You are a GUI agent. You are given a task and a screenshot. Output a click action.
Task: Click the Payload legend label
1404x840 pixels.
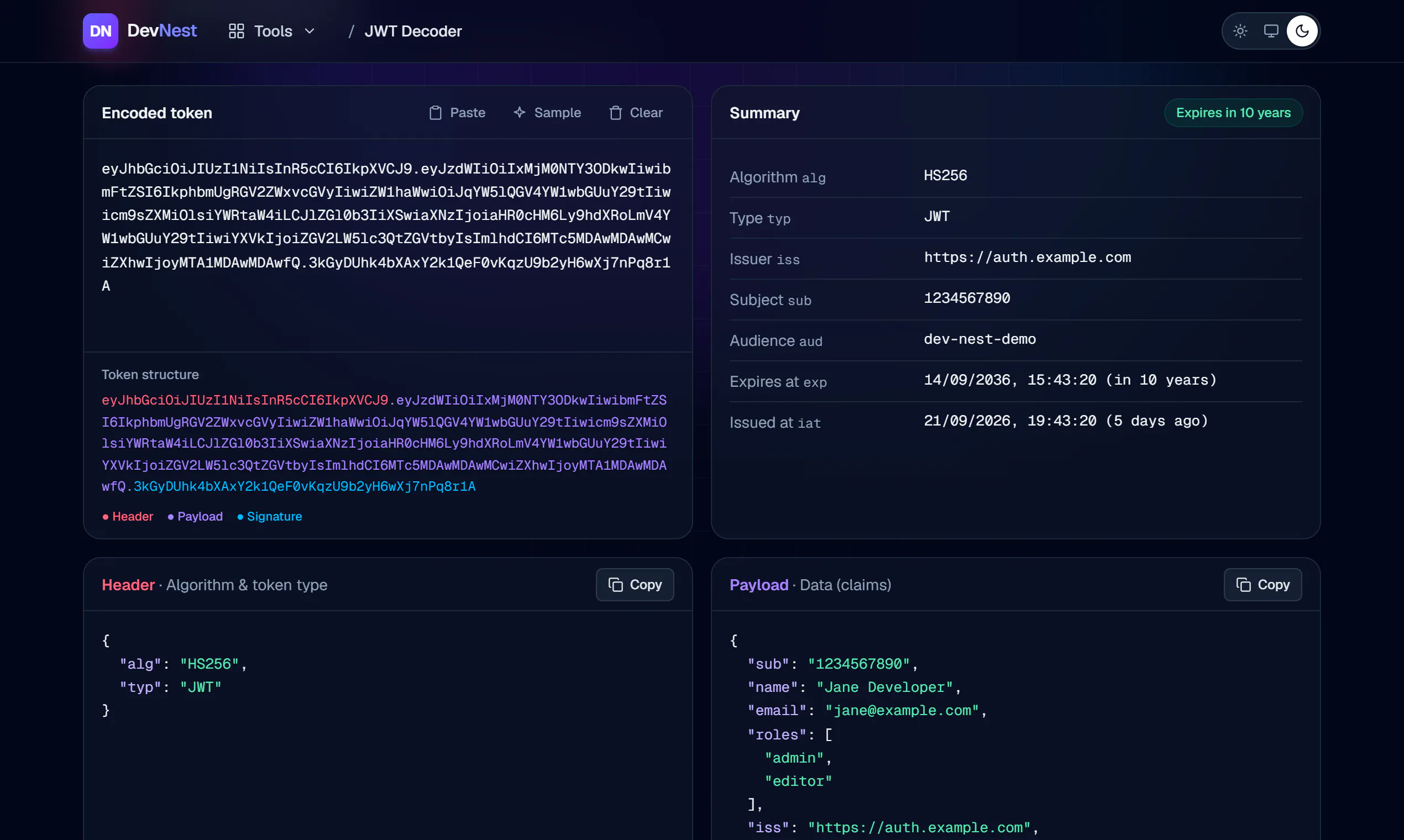tap(200, 516)
